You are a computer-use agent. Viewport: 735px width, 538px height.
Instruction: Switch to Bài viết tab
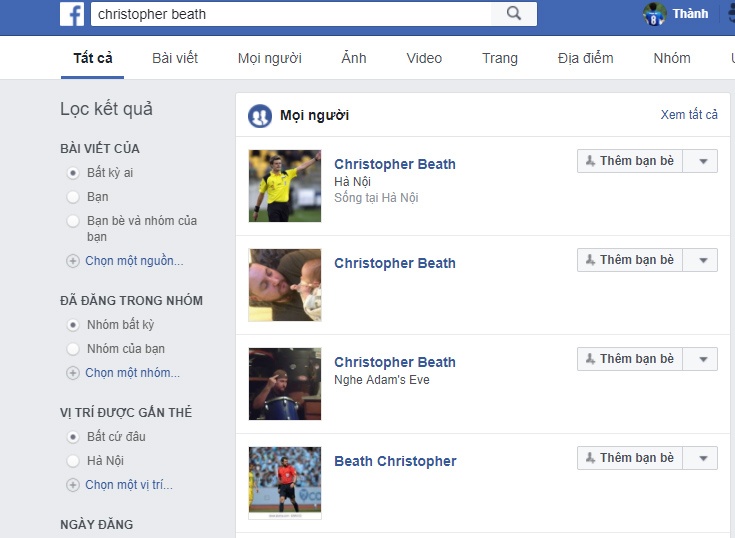[175, 58]
